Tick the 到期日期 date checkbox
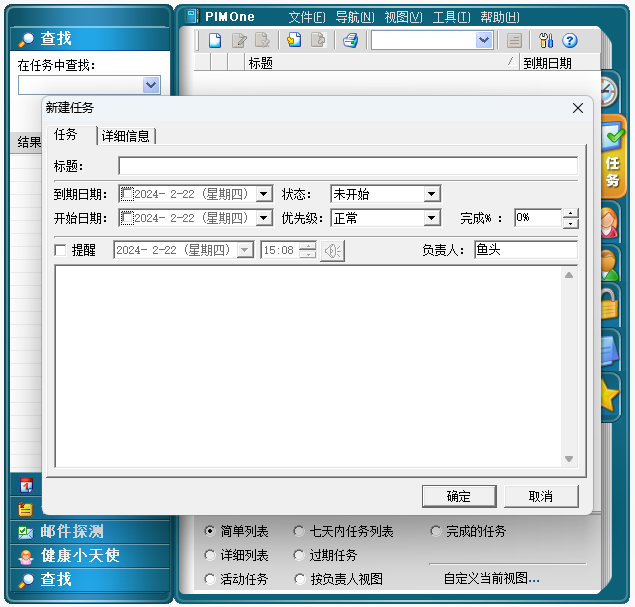This screenshot has width=635, height=607. point(127,194)
